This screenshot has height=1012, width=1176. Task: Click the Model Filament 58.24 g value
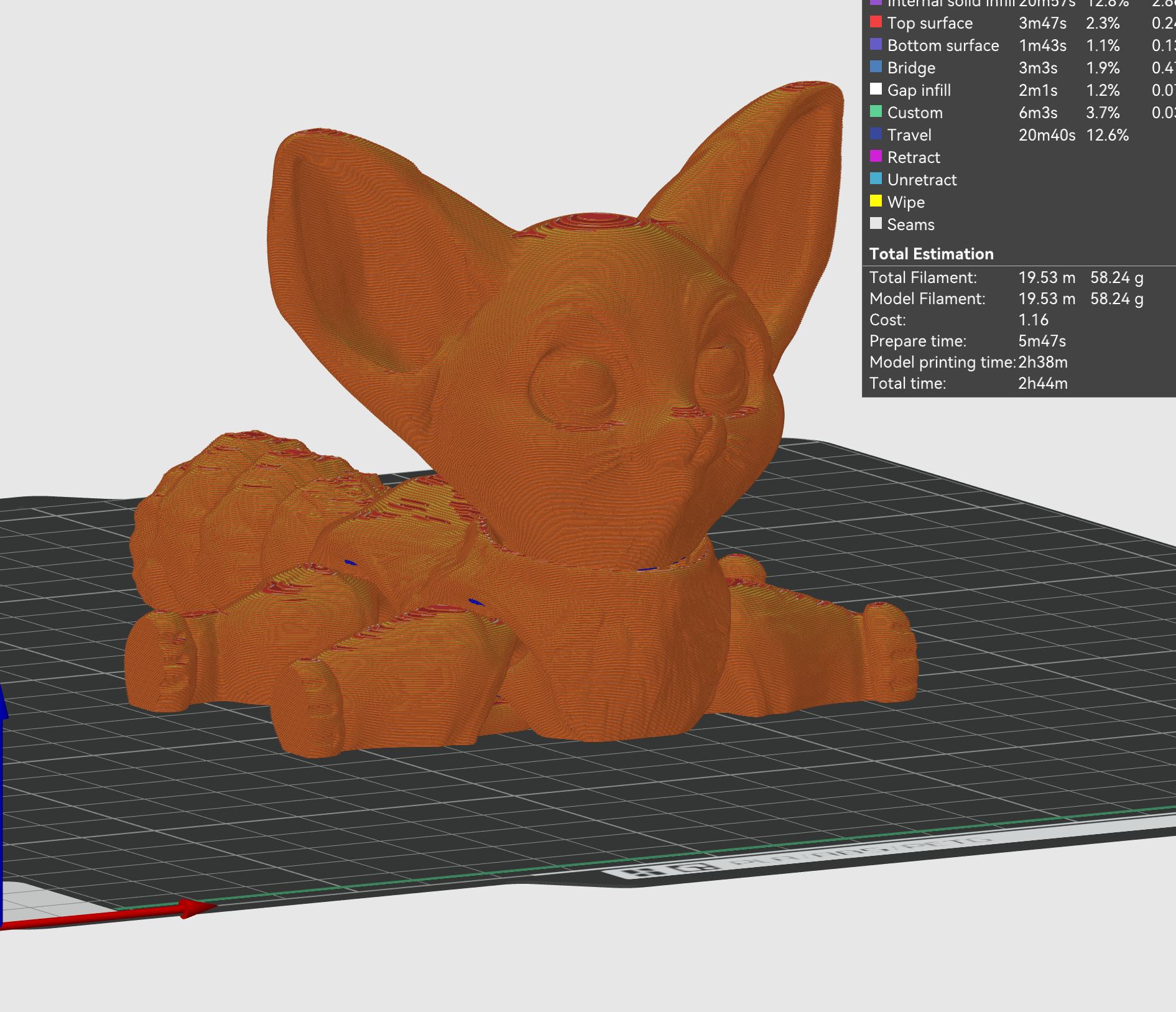pyautogui.click(x=1116, y=299)
